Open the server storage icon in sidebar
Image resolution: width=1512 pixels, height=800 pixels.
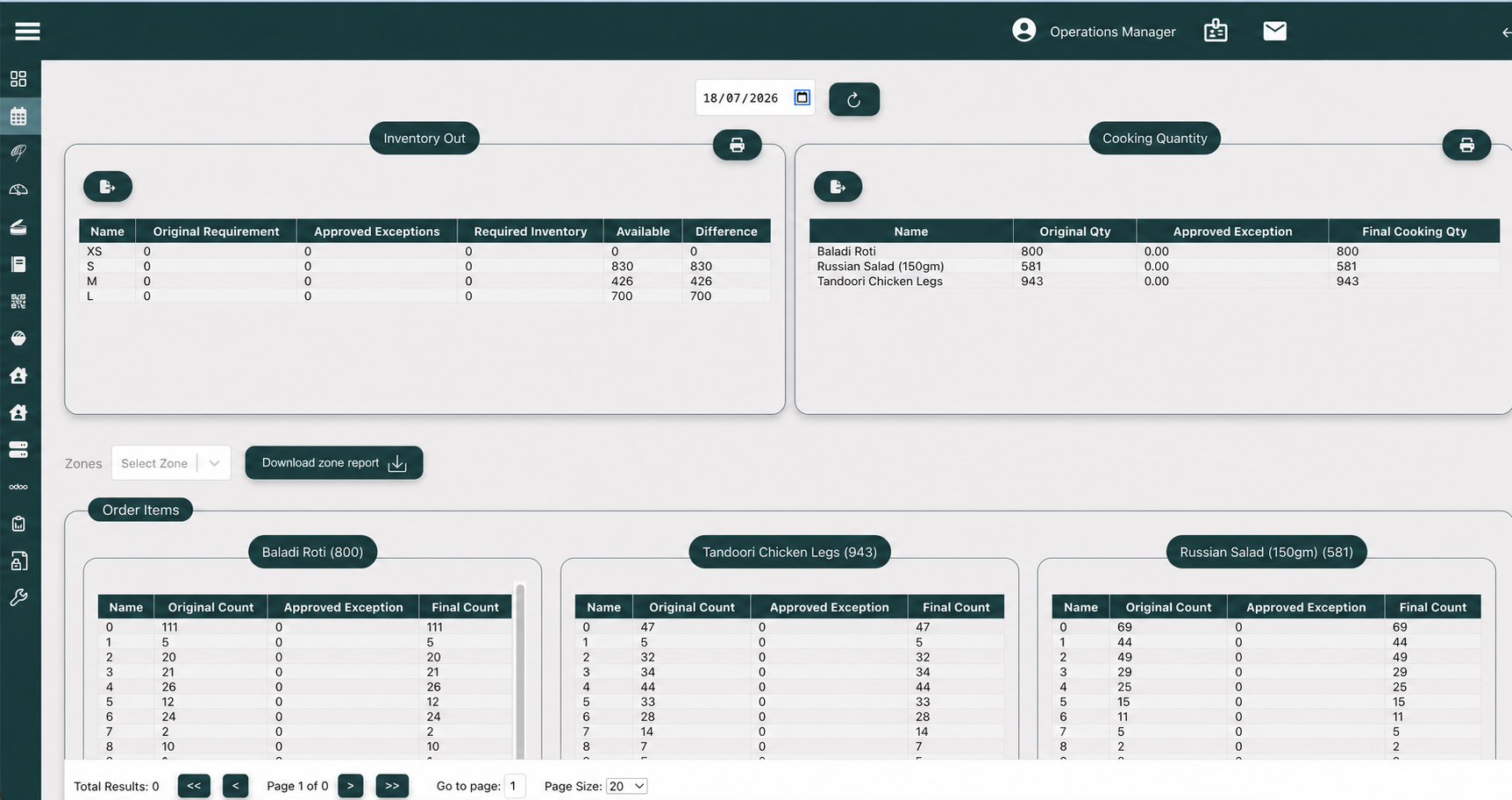[18, 449]
